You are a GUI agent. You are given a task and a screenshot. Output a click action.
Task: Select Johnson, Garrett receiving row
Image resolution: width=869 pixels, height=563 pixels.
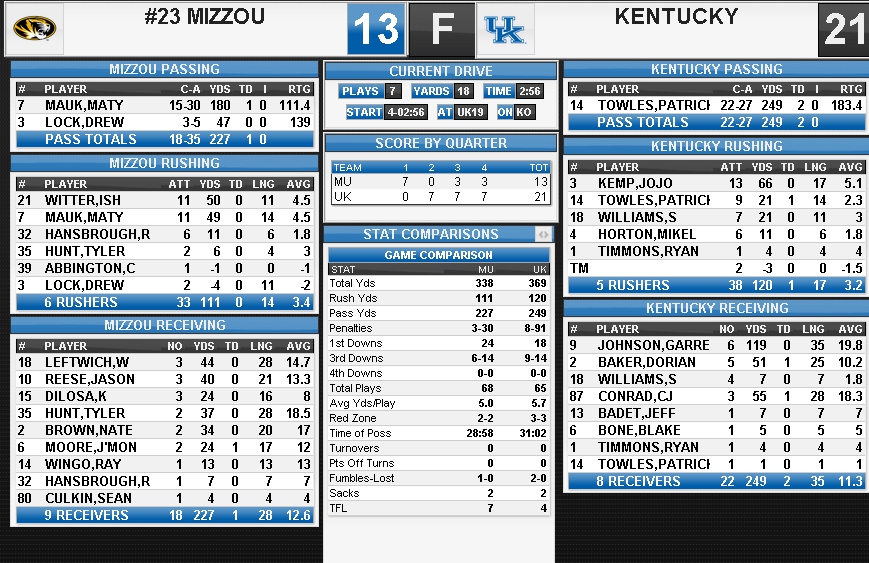tap(715, 345)
